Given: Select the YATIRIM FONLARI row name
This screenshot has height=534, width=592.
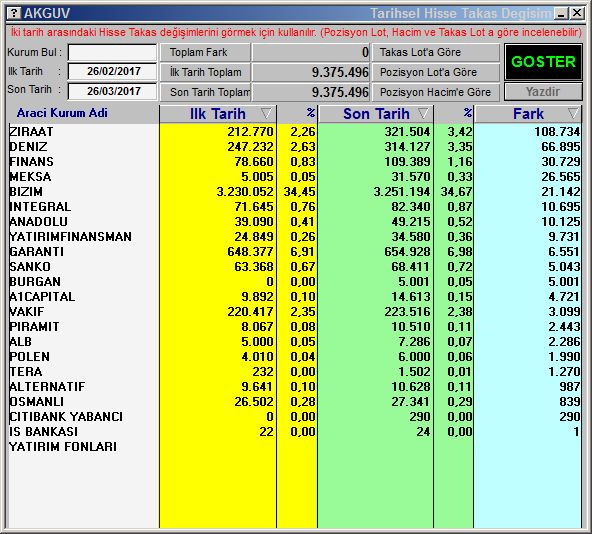Looking at the screenshot, I should coord(63,446).
